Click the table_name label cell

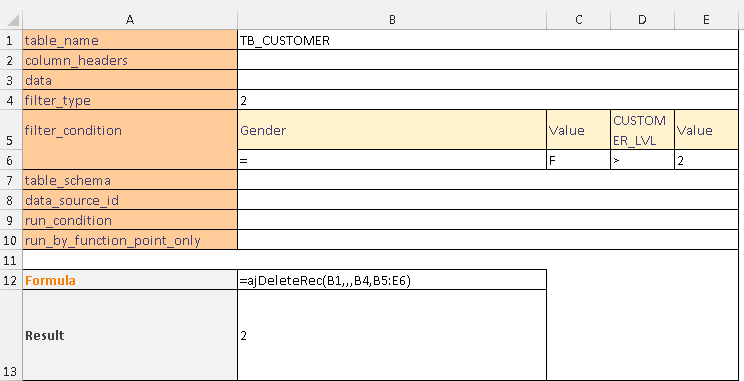(x=130, y=40)
